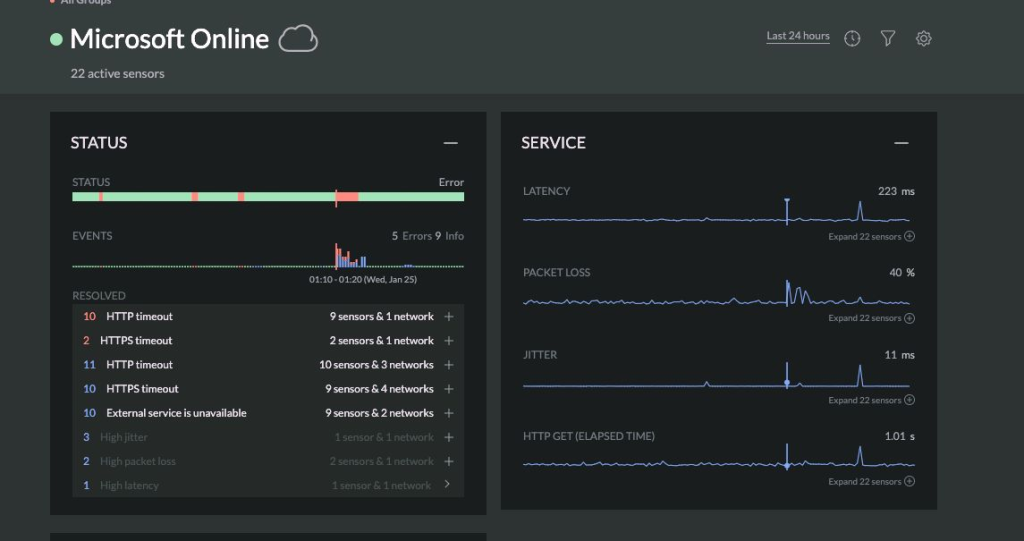Expand 22 sensors under LATENCY chart

point(871,237)
